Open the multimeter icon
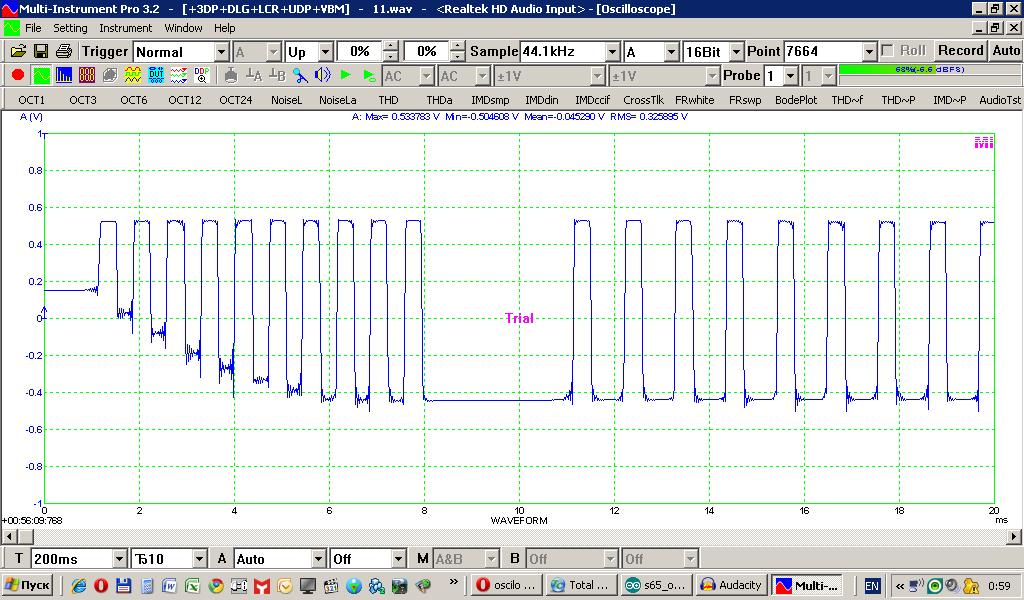The width and height of the screenshot is (1024, 600). 87,75
